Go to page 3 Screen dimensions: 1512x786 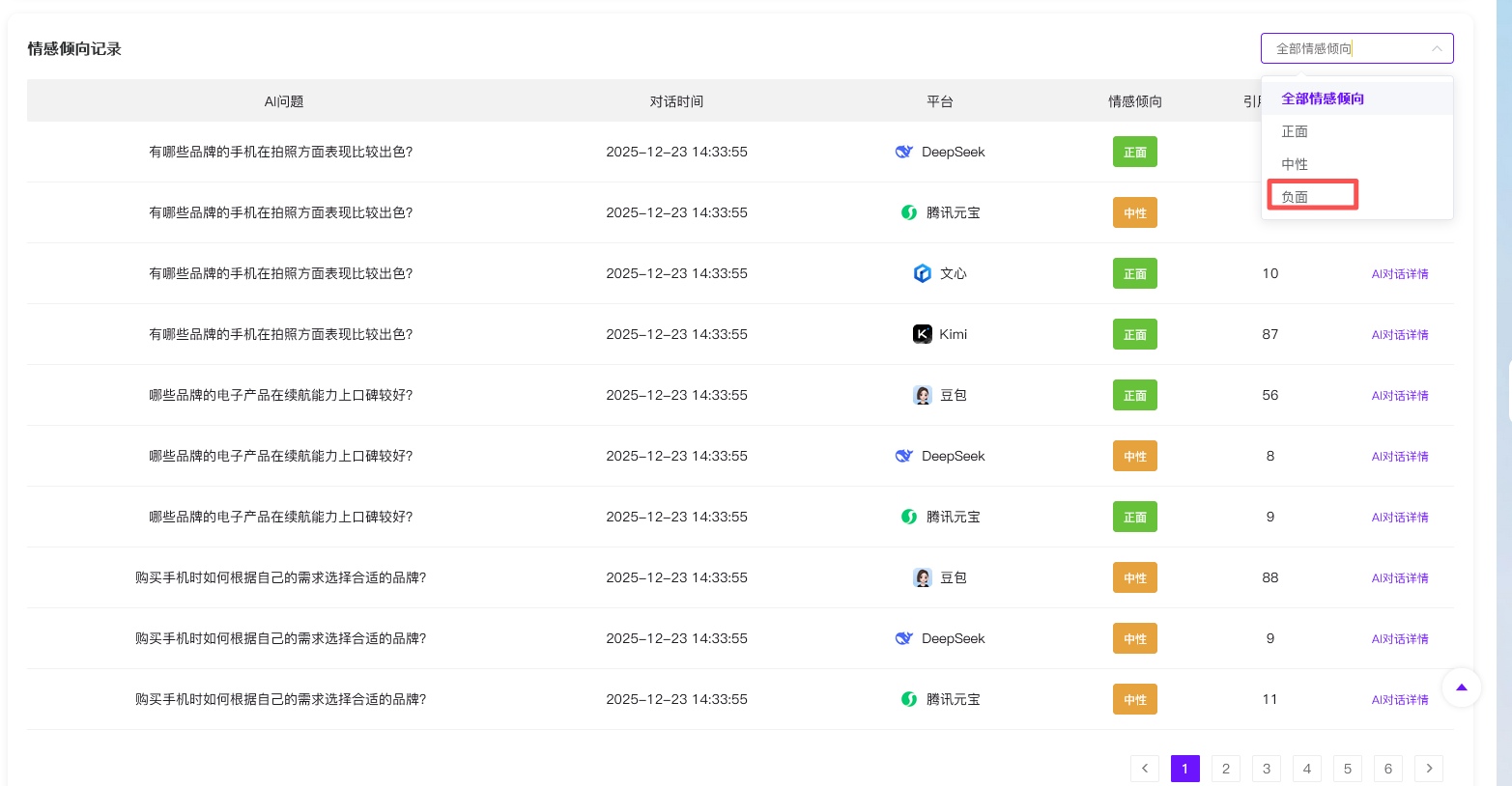(x=1266, y=769)
